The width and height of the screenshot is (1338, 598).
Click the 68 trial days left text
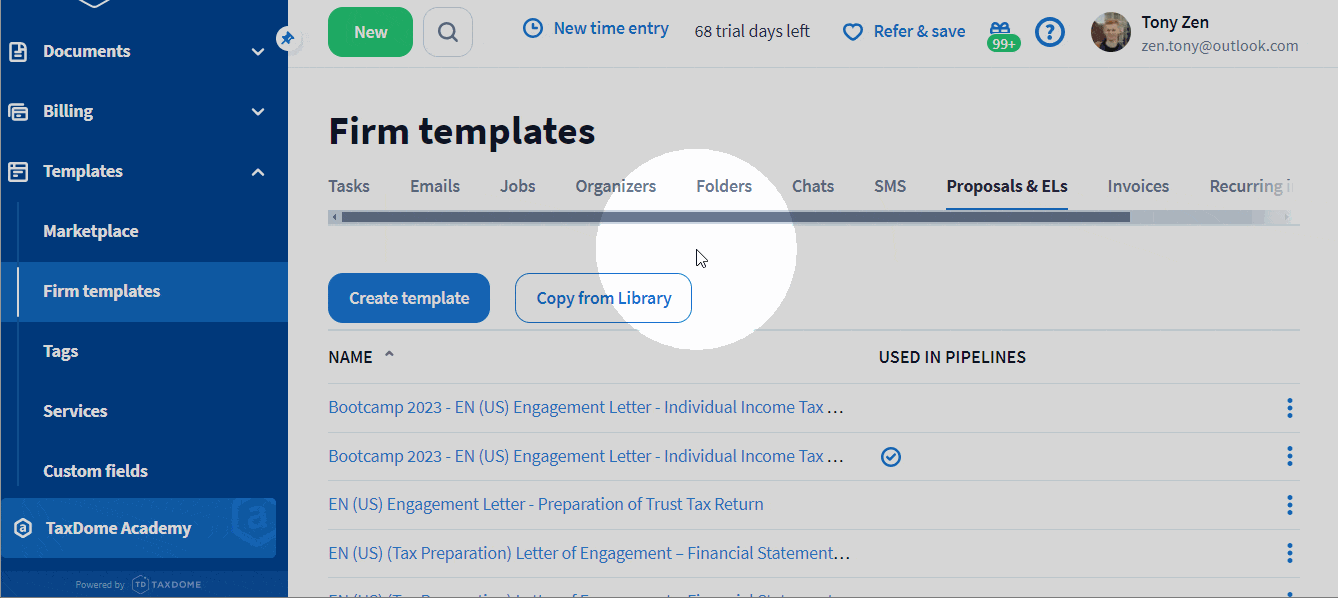click(x=752, y=32)
